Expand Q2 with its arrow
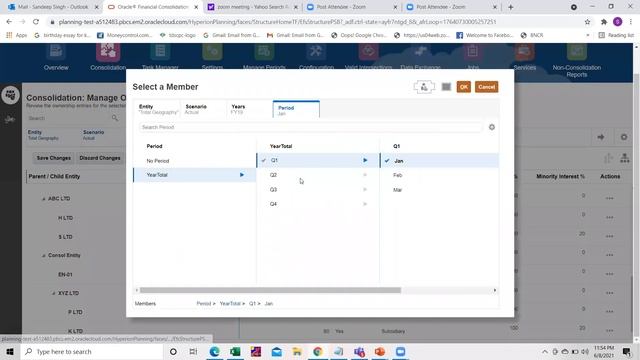Viewport: 640px width, 360px height. tap(365, 175)
